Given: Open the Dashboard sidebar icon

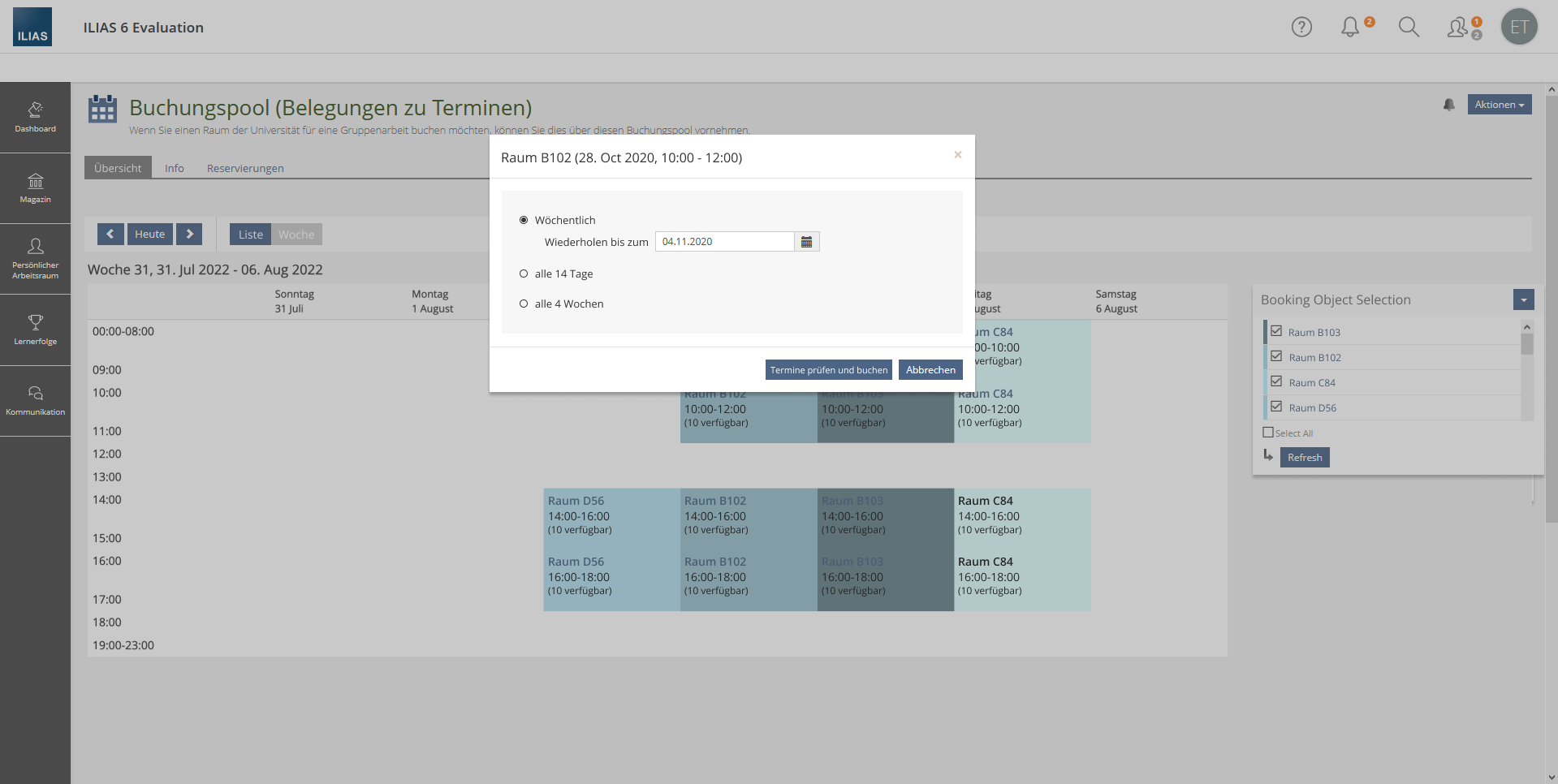Looking at the screenshot, I should point(35,117).
